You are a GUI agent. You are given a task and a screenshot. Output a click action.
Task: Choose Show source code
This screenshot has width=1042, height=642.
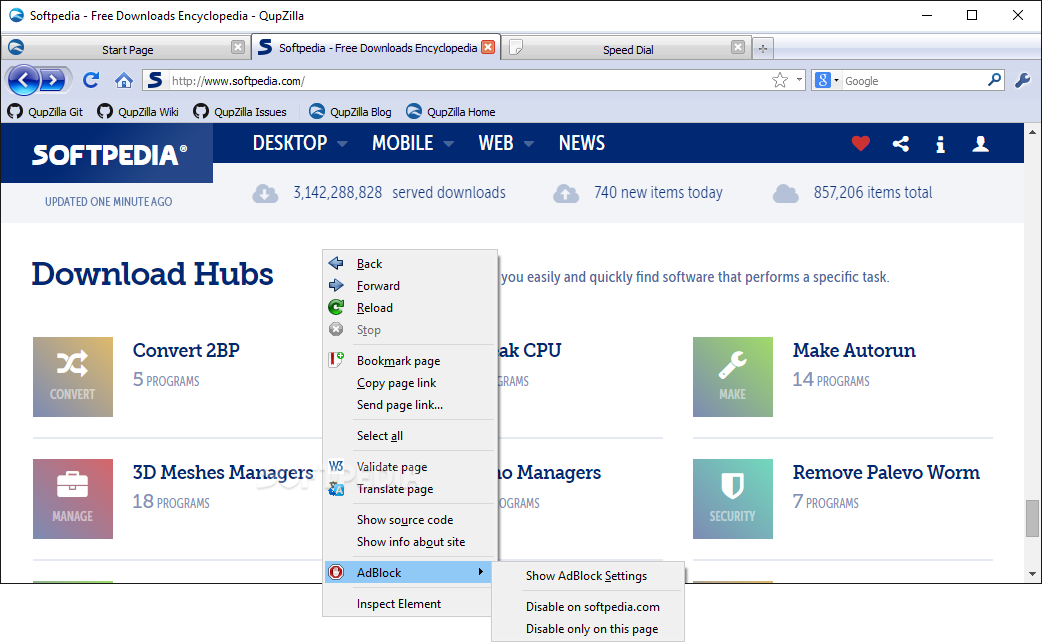point(410,520)
